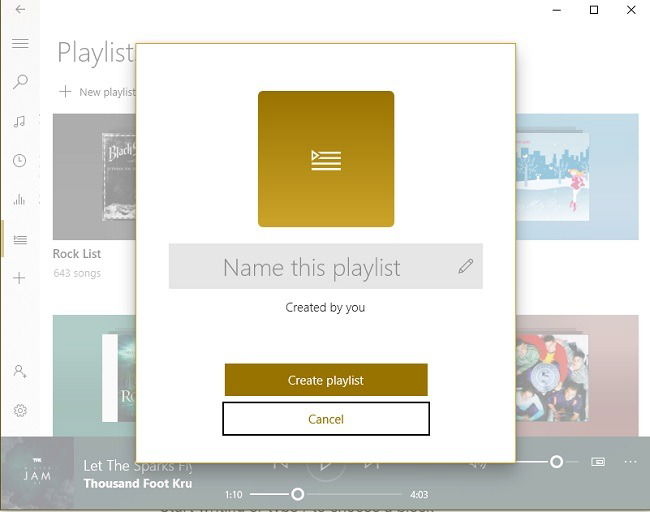
Task: Open the account sign-in icon
Action: (20, 371)
